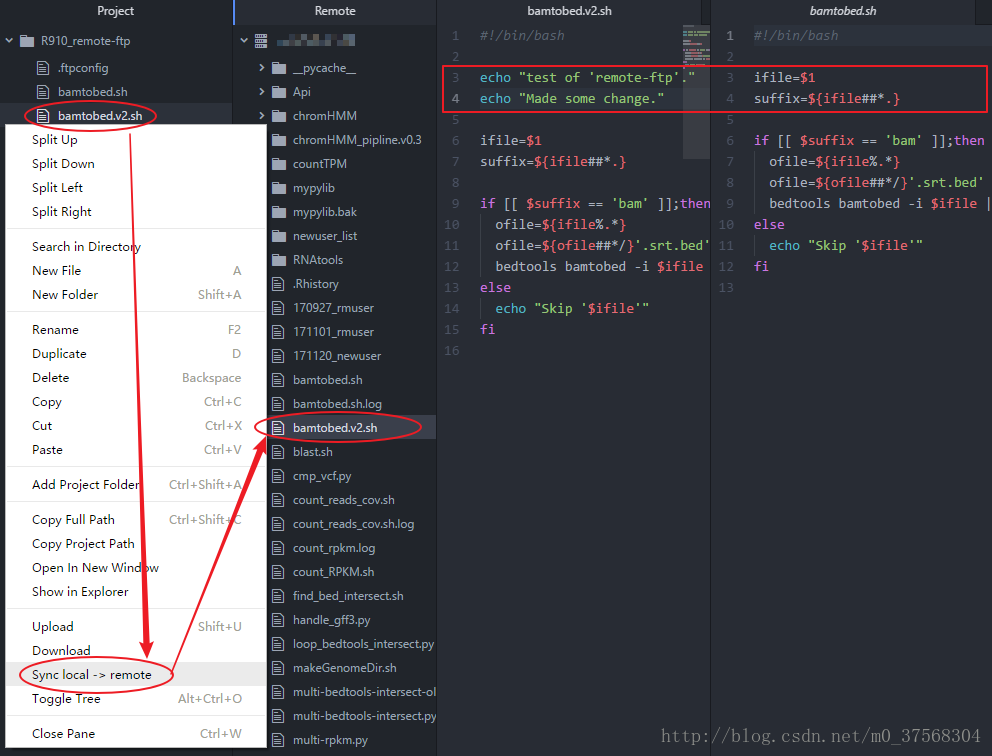Image resolution: width=992 pixels, height=756 pixels.
Task: Click the mypylib.bak folder icon
Action: pos(279,212)
